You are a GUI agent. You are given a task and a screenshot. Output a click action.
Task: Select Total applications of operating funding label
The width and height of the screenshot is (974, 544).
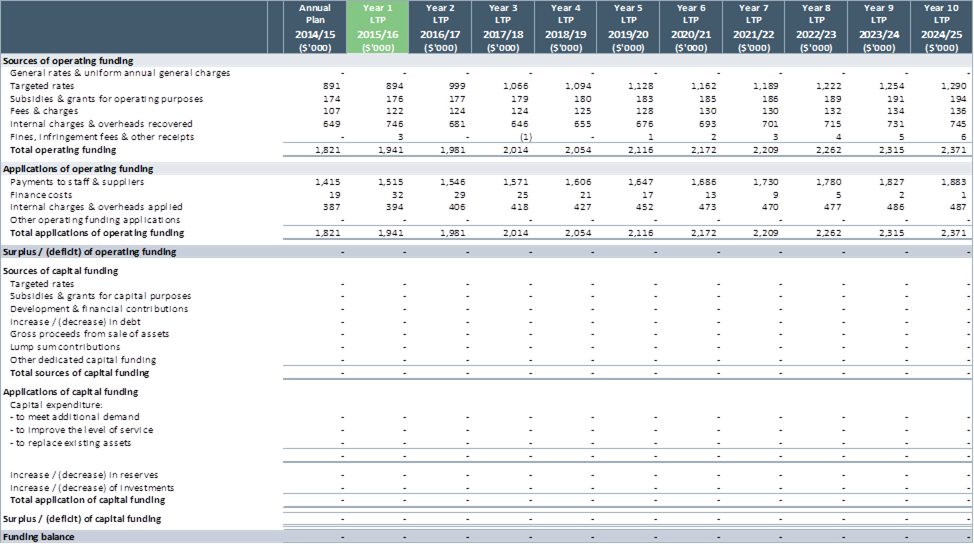97,233
